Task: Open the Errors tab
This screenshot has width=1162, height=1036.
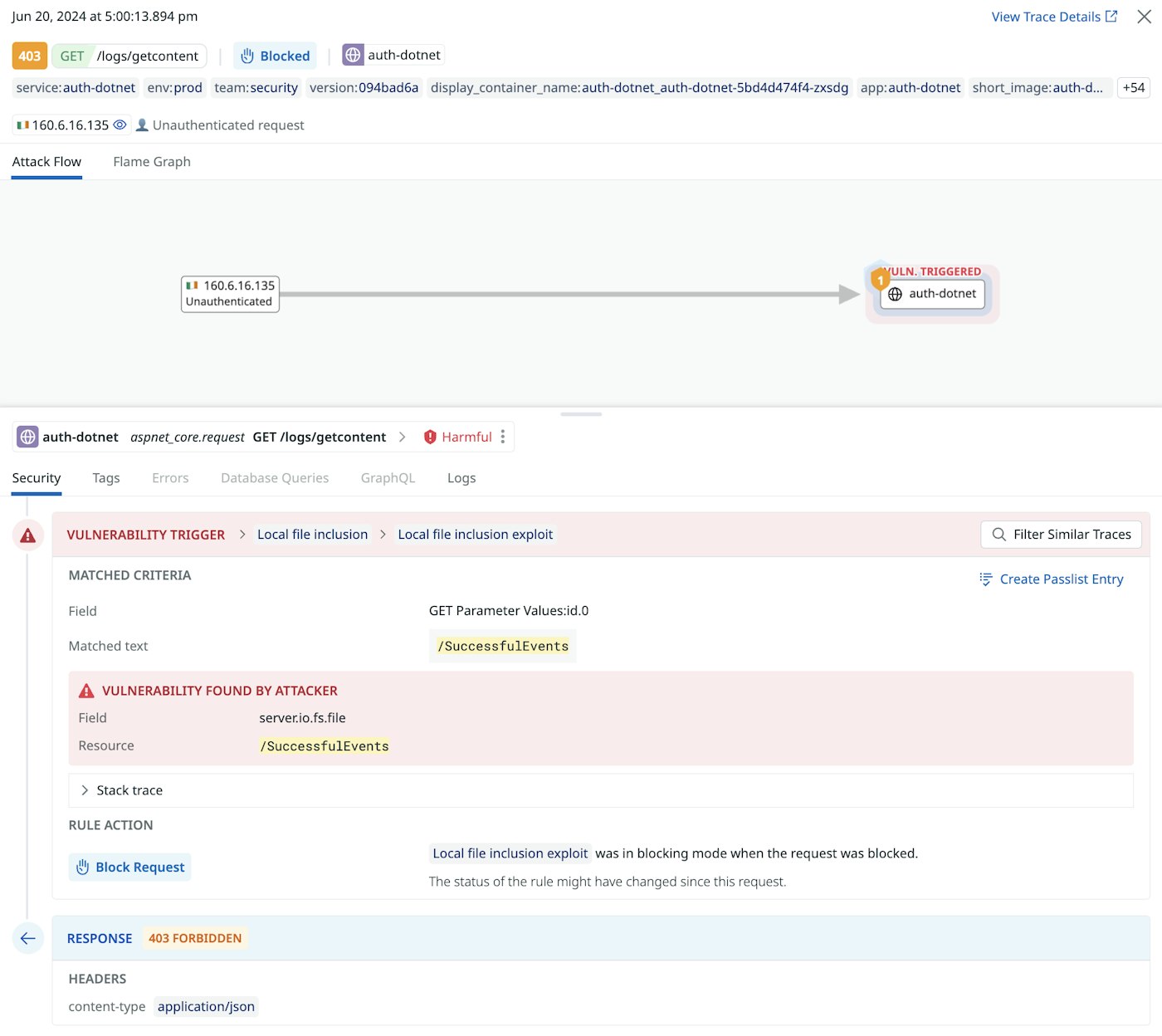Action: 170,478
